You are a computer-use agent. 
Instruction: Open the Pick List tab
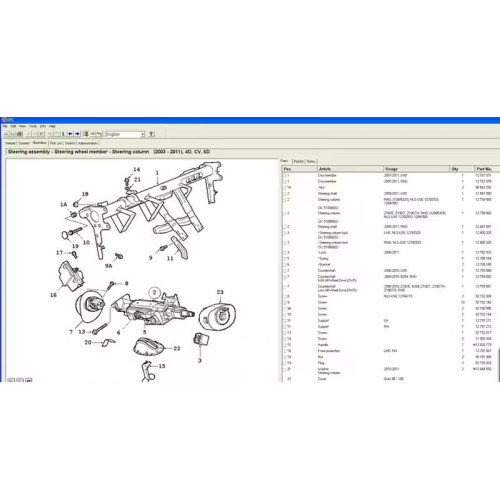(x=56, y=143)
